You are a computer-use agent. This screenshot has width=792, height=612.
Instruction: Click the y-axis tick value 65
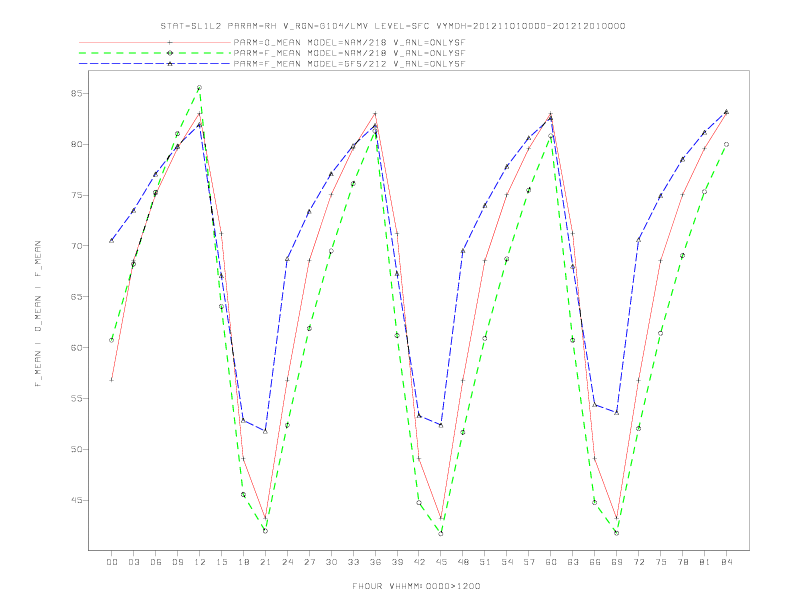click(77, 297)
